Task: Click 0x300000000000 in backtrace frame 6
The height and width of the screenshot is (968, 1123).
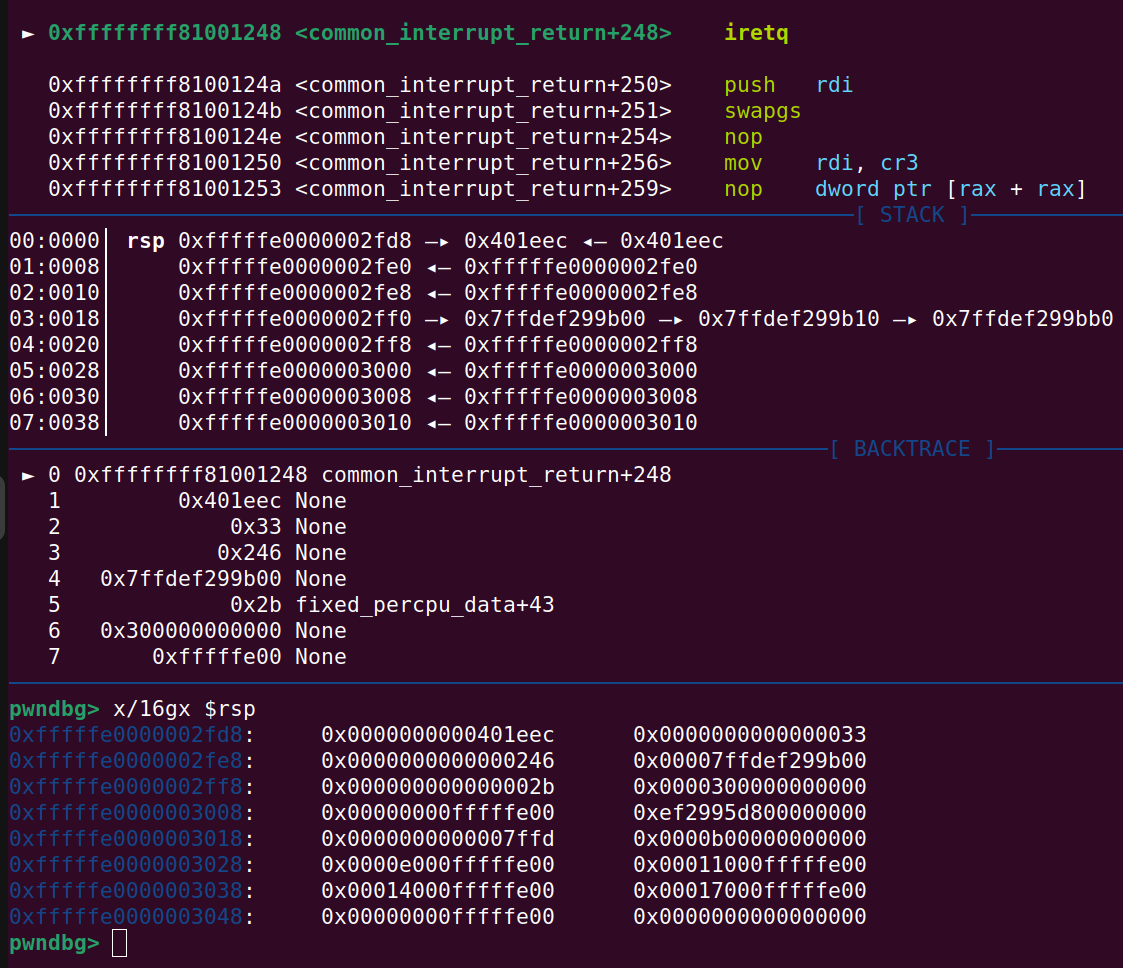Action: pos(191,631)
